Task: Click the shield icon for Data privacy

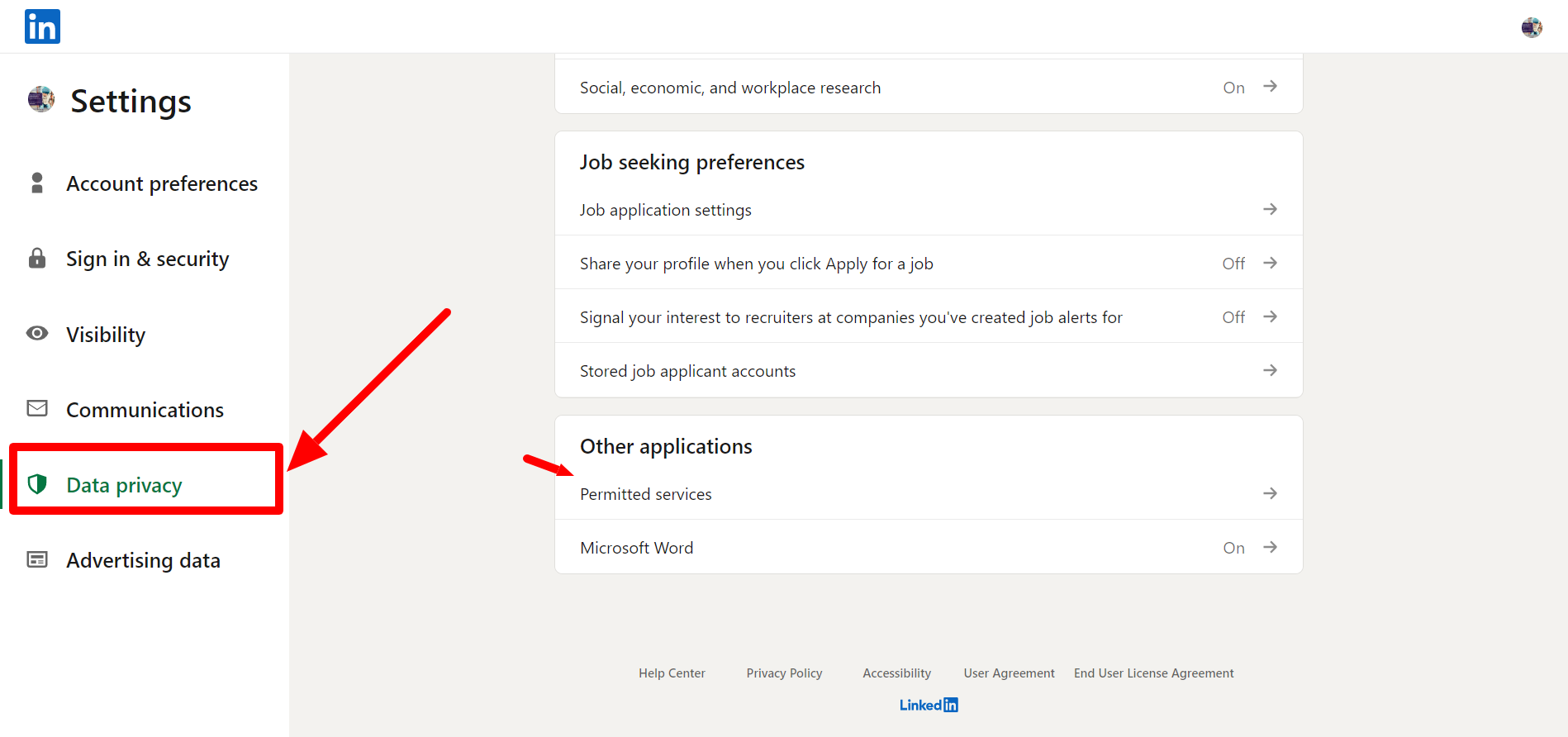Action: [x=37, y=484]
